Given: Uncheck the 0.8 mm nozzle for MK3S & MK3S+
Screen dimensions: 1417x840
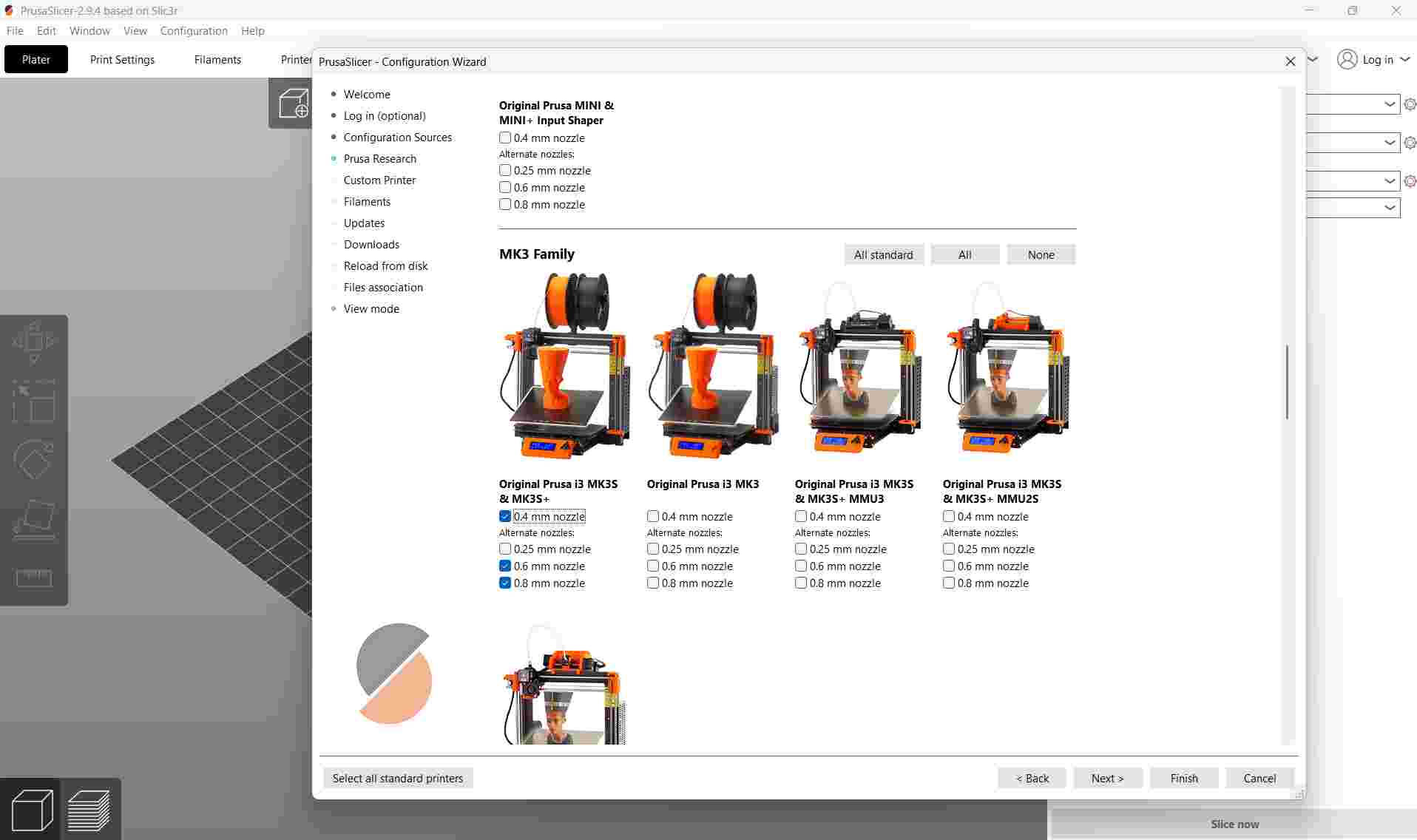Looking at the screenshot, I should 505,583.
